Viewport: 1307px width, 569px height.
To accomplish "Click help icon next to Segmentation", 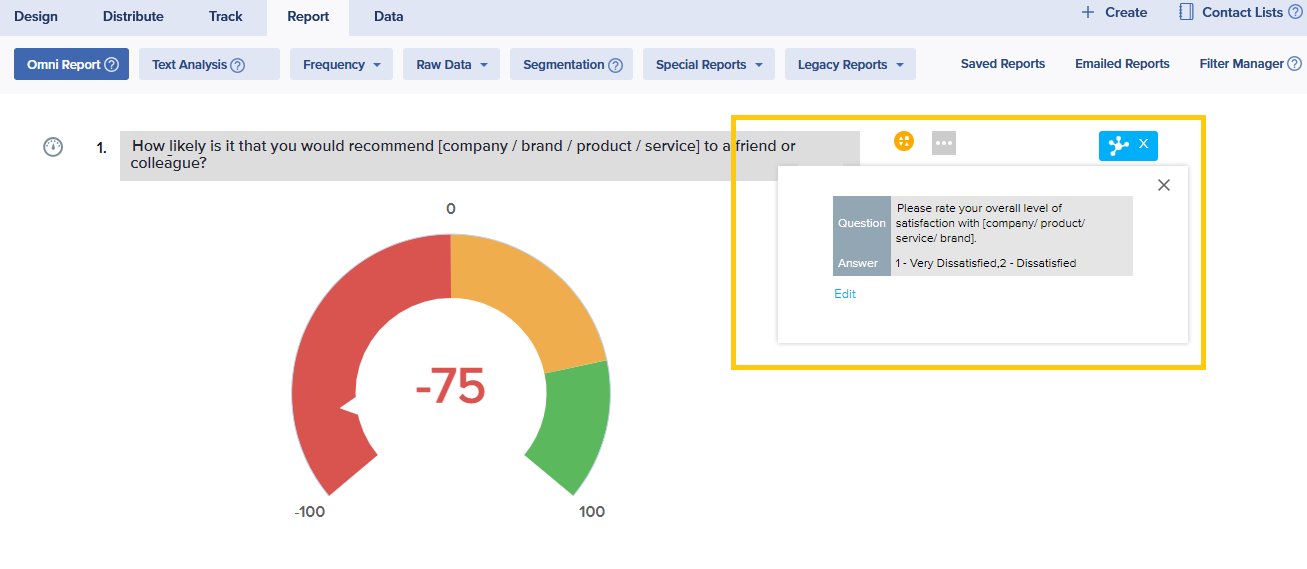I will click(x=616, y=65).
